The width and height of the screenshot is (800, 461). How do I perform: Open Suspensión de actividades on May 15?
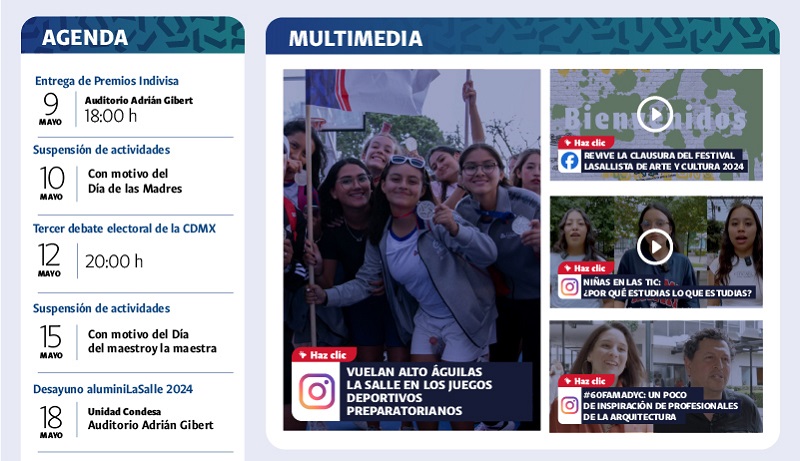click(101, 308)
